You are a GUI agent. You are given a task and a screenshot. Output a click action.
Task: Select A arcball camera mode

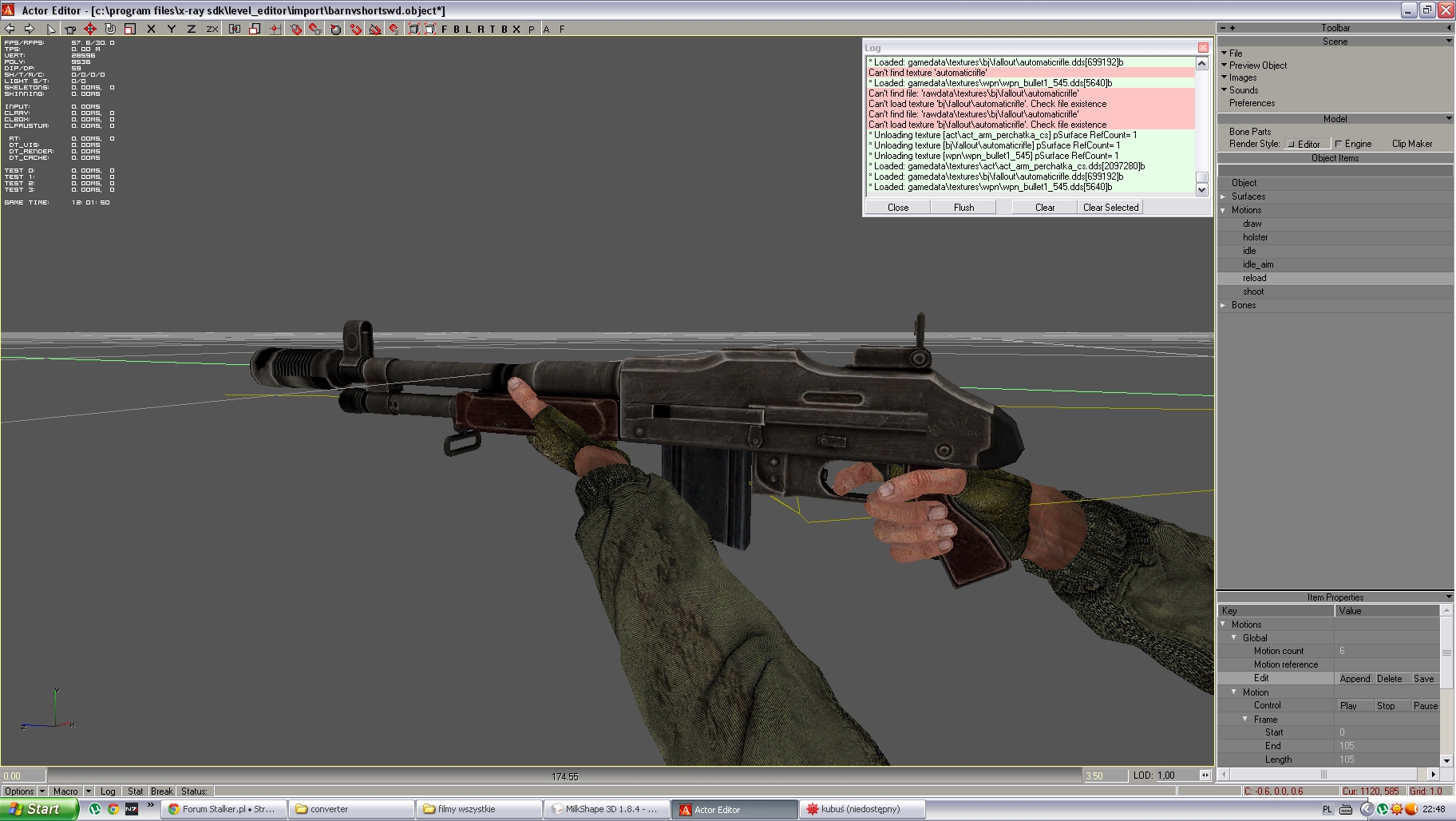coord(547,29)
